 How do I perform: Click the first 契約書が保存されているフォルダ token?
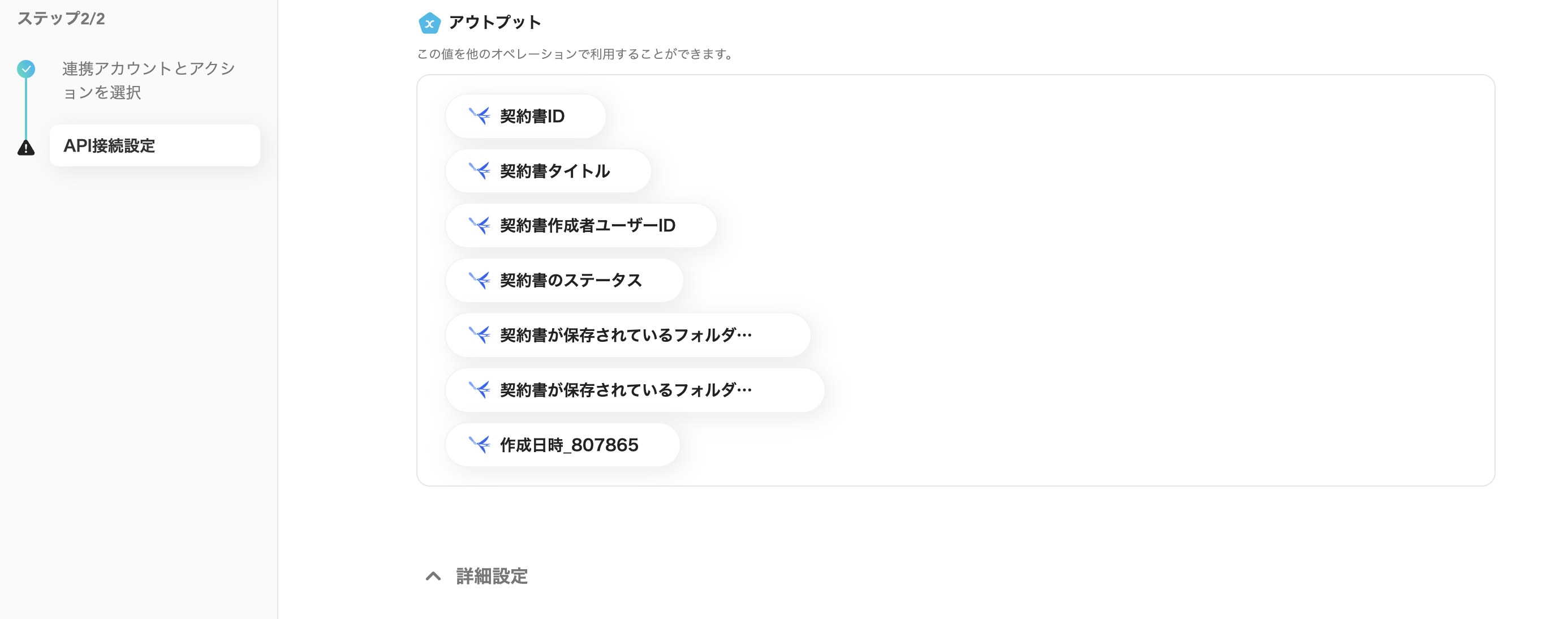[x=627, y=335]
